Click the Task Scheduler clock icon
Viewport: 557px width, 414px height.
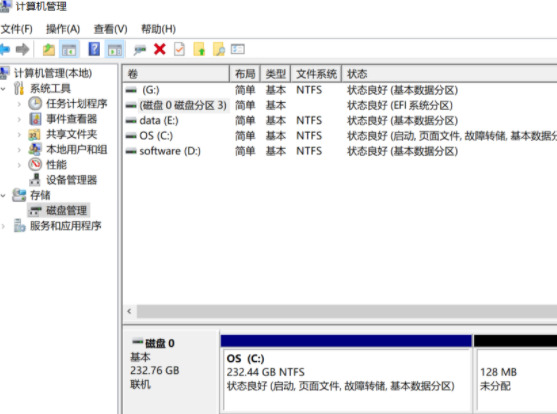[35, 103]
